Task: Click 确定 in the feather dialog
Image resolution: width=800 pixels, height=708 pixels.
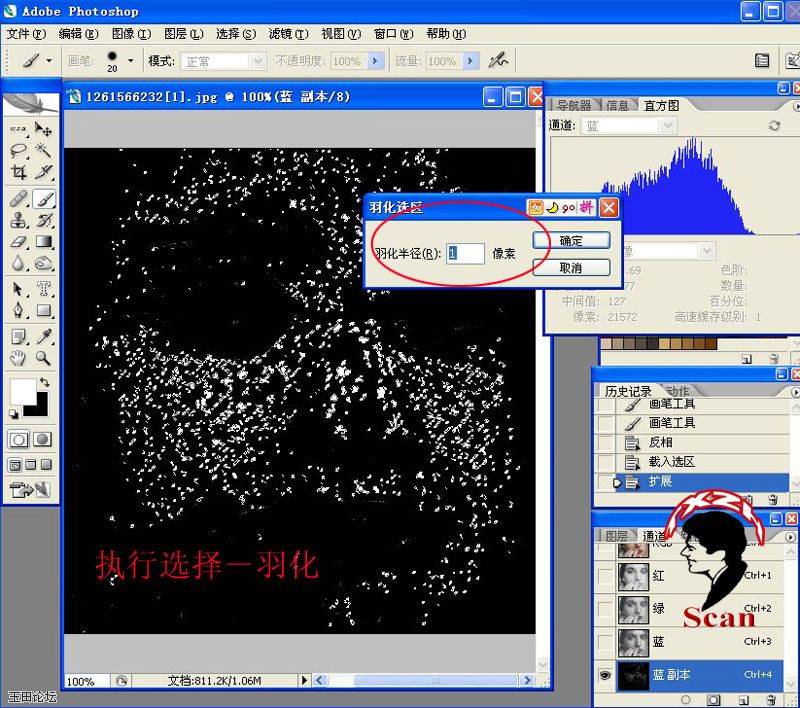Action: pos(571,241)
